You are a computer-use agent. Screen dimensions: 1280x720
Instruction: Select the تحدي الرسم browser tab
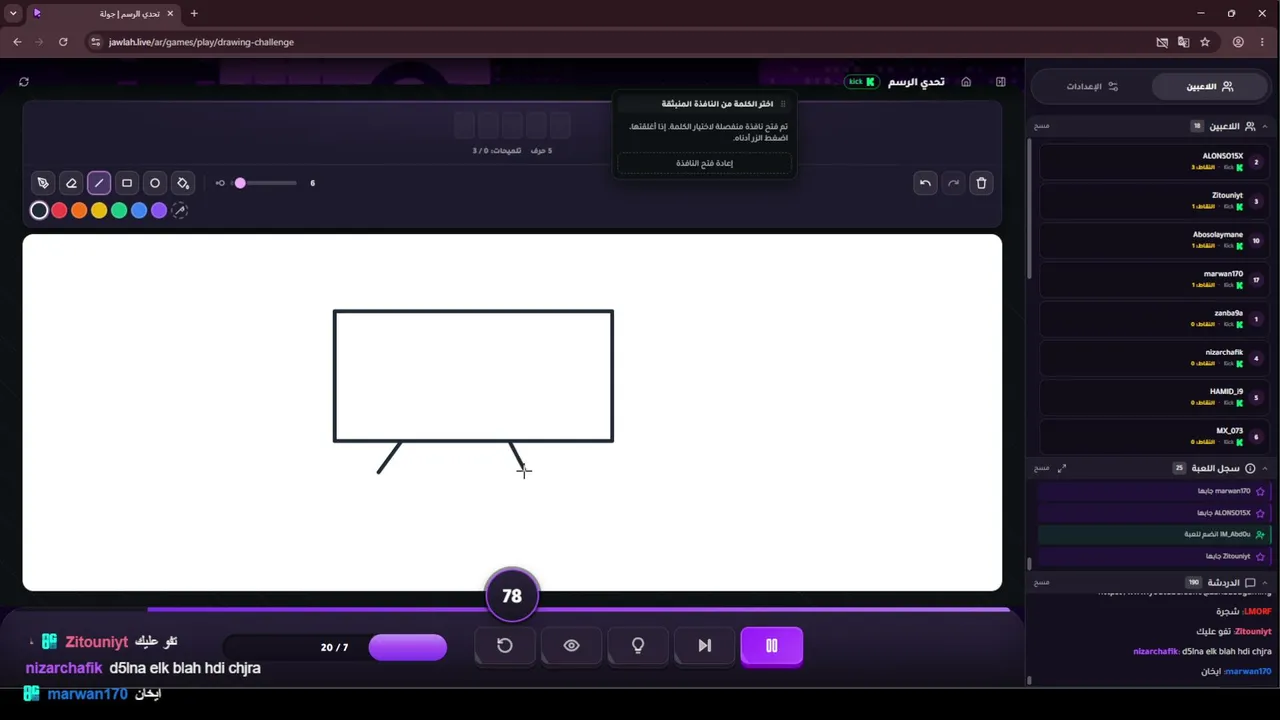[104, 13]
